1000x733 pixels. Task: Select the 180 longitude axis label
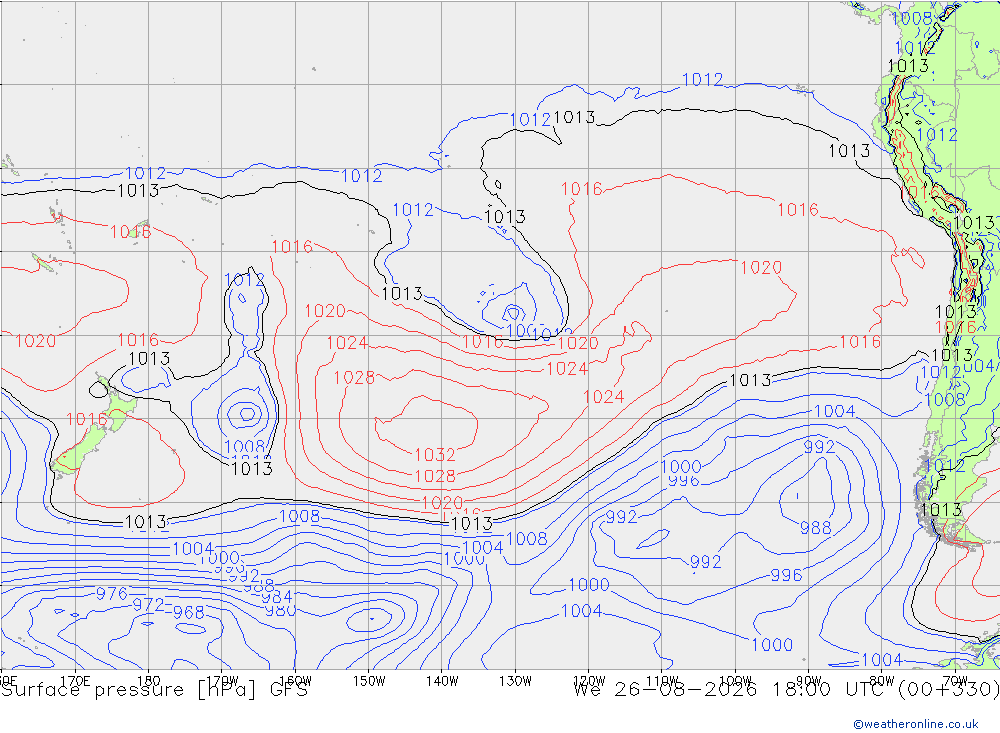(149, 681)
